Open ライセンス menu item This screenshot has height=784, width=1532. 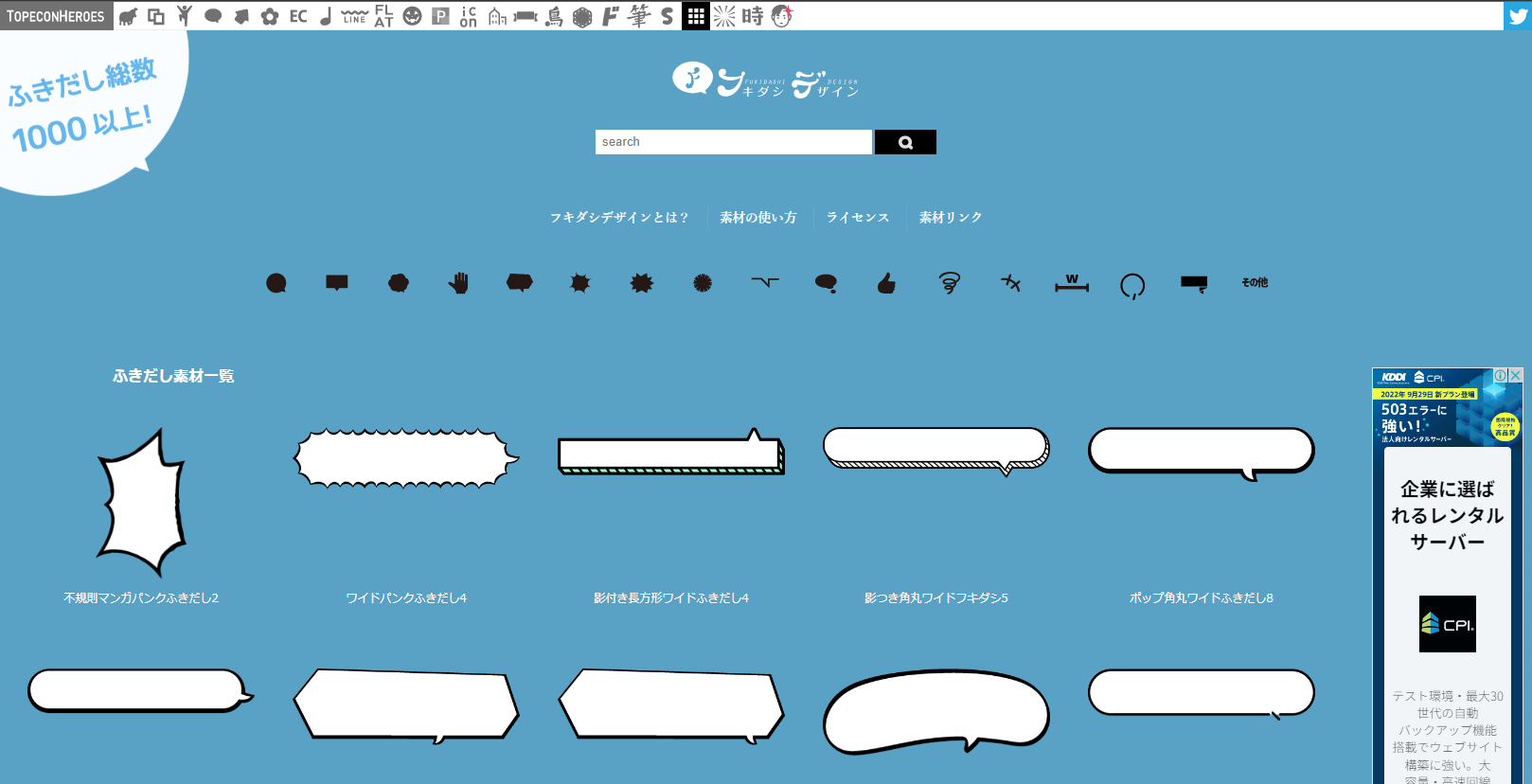pyautogui.click(x=858, y=218)
